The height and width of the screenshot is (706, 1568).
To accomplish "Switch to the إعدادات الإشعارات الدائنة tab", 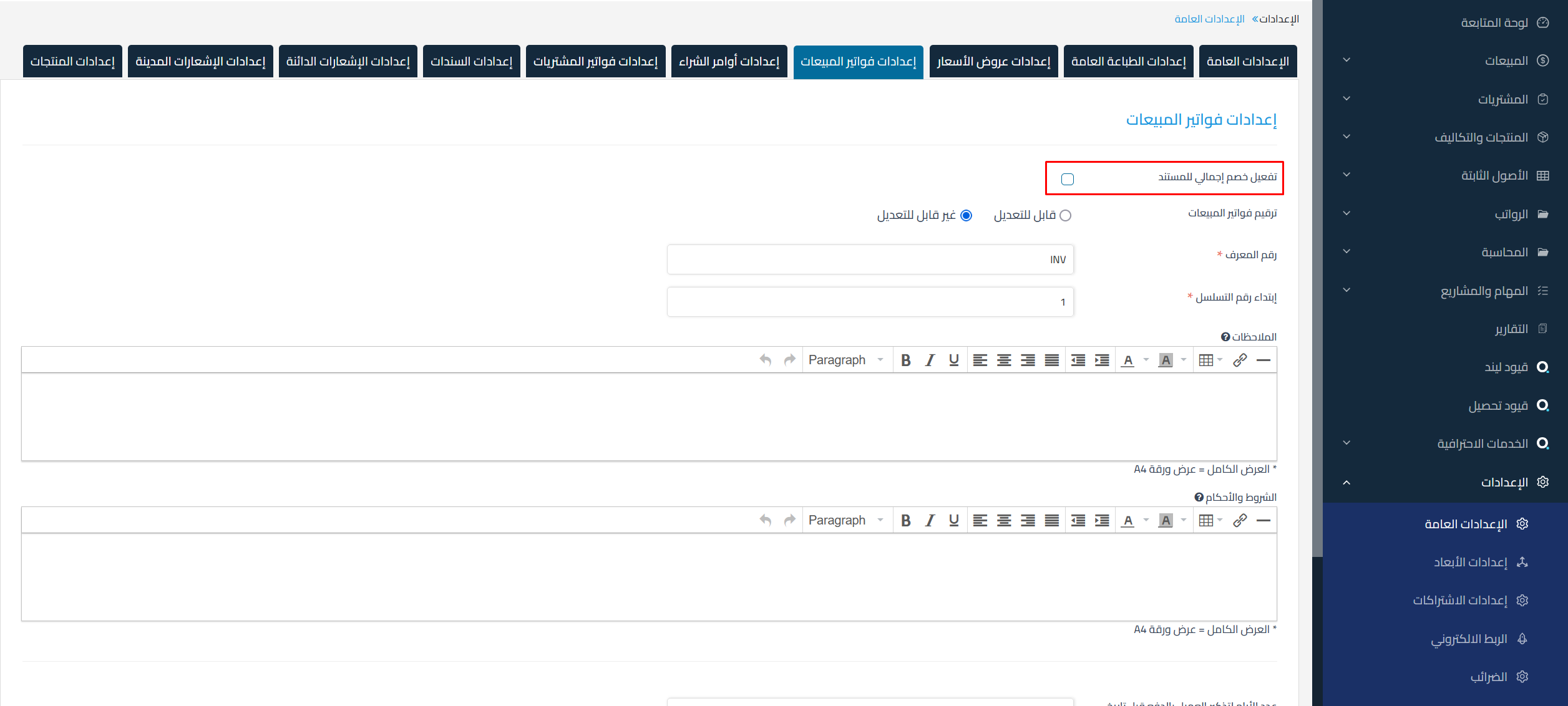I will (x=348, y=61).
